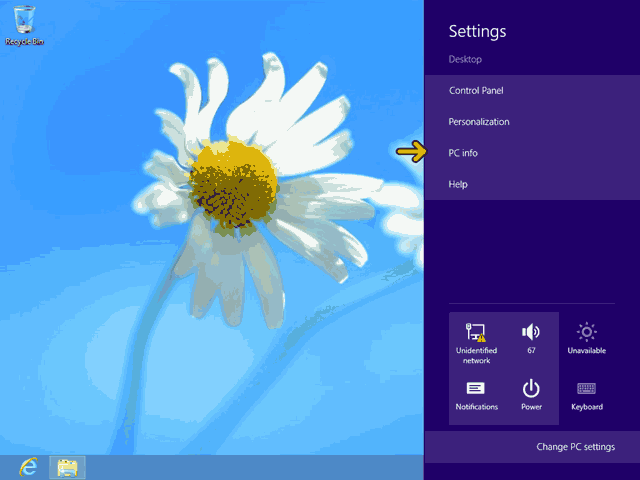Open File Explorer on the taskbar
The width and height of the screenshot is (640, 480).
point(67,467)
